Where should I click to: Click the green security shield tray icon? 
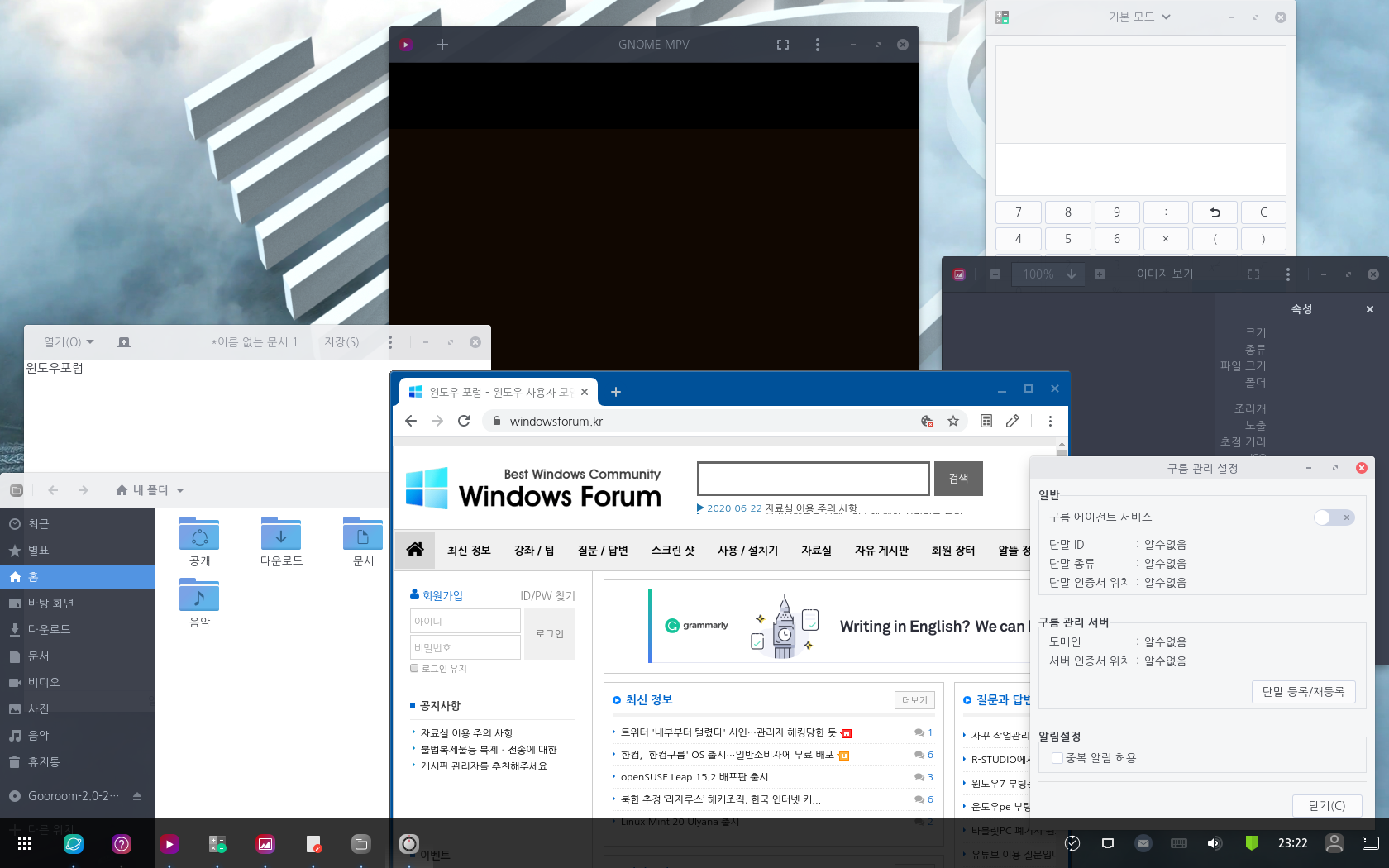1252,843
